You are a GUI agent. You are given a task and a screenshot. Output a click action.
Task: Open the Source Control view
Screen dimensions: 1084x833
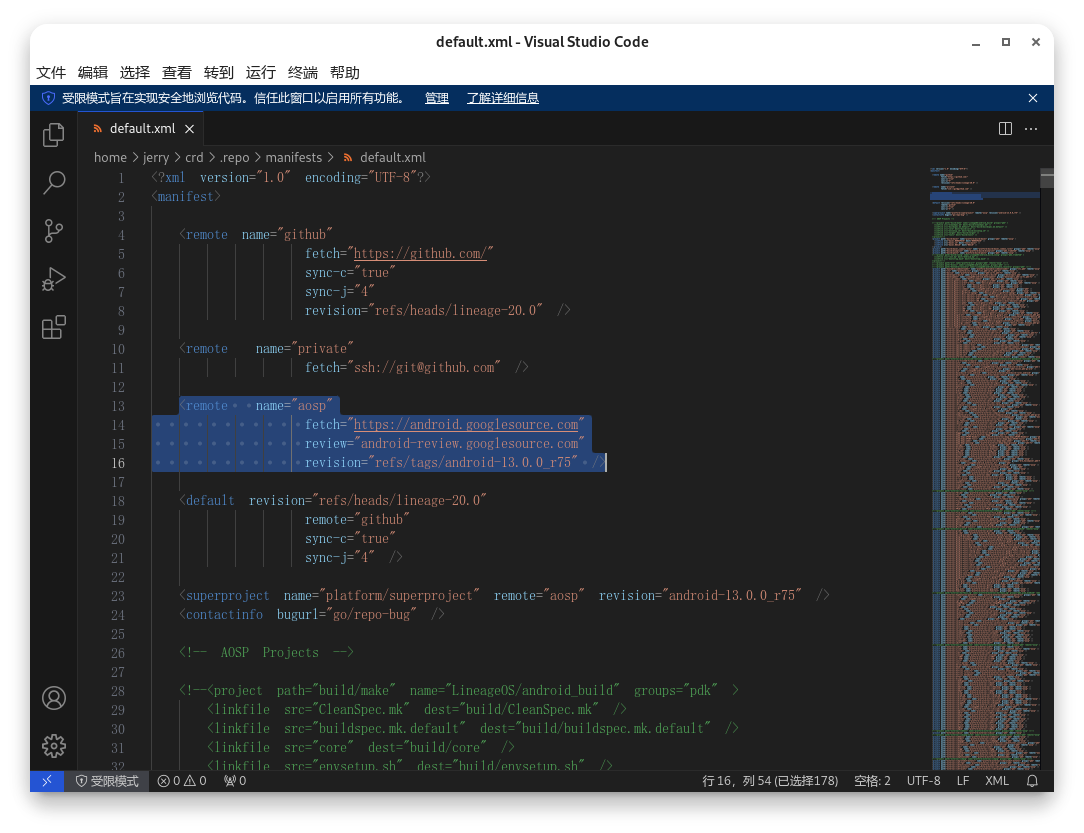pyautogui.click(x=53, y=231)
